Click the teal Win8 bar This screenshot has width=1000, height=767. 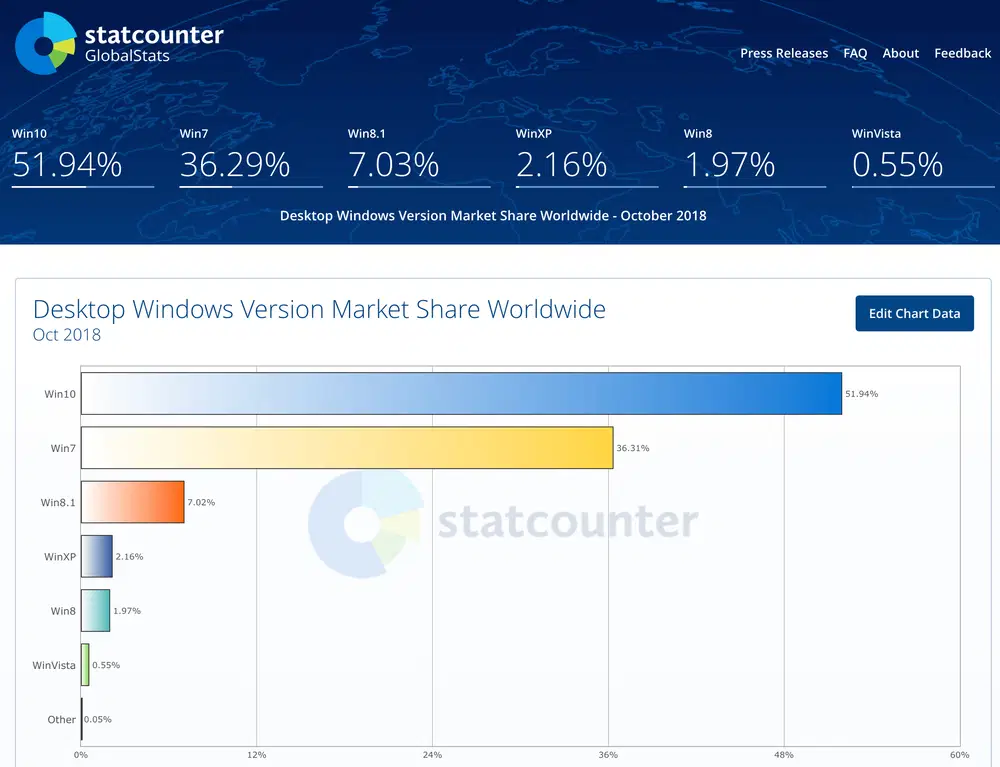click(x=94, y=610)
